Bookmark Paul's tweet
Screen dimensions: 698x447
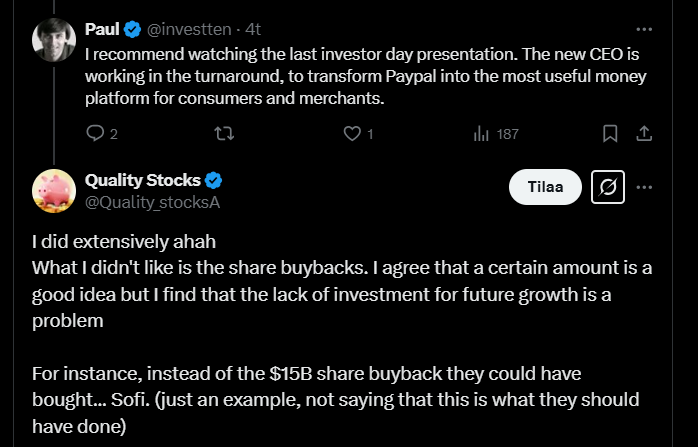click(x=610, y=133)
